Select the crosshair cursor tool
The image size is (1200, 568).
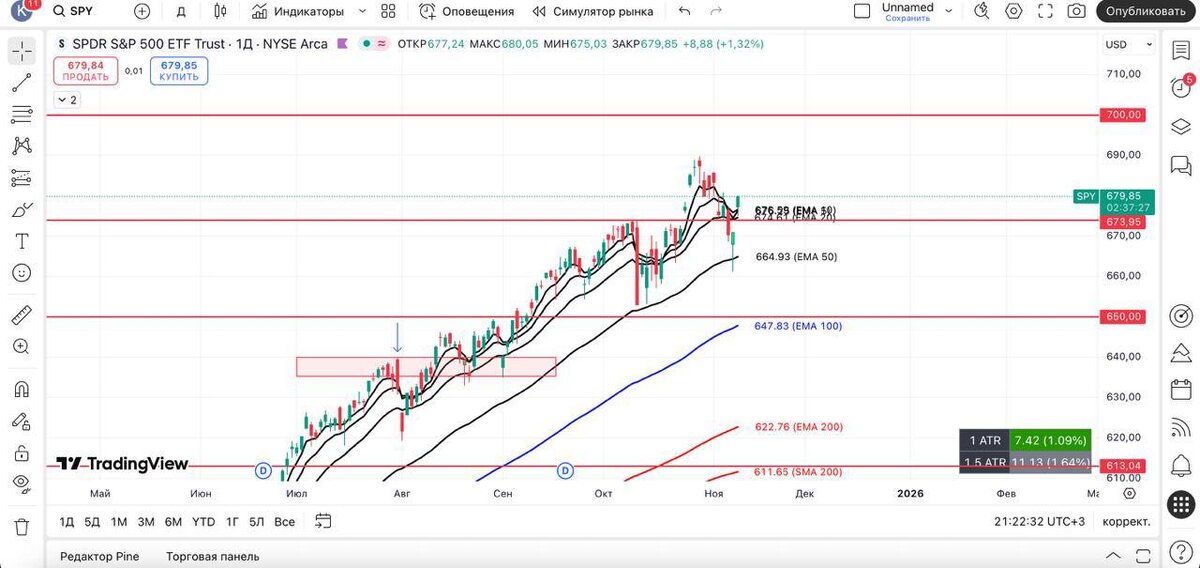21,50
